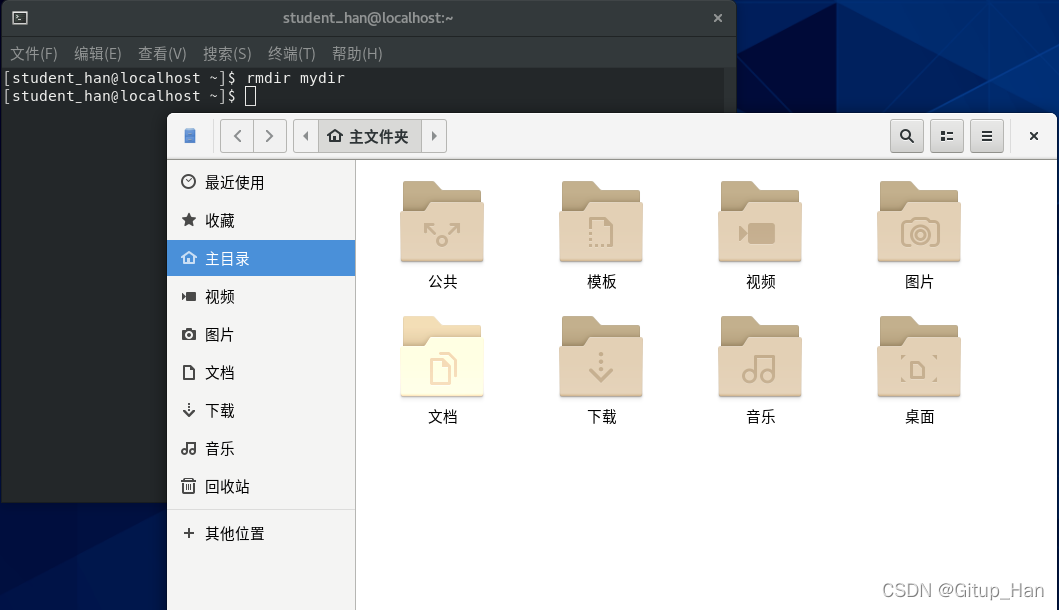Select 文档 in the sidebar
Image resolution: width=1059 pixels, height=610 pixels.
(x=261, y=372)
